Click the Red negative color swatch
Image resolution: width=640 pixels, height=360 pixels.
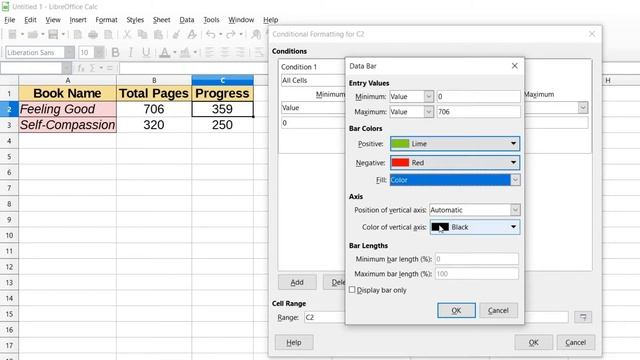pyautogui.click(x=400, y=162)
